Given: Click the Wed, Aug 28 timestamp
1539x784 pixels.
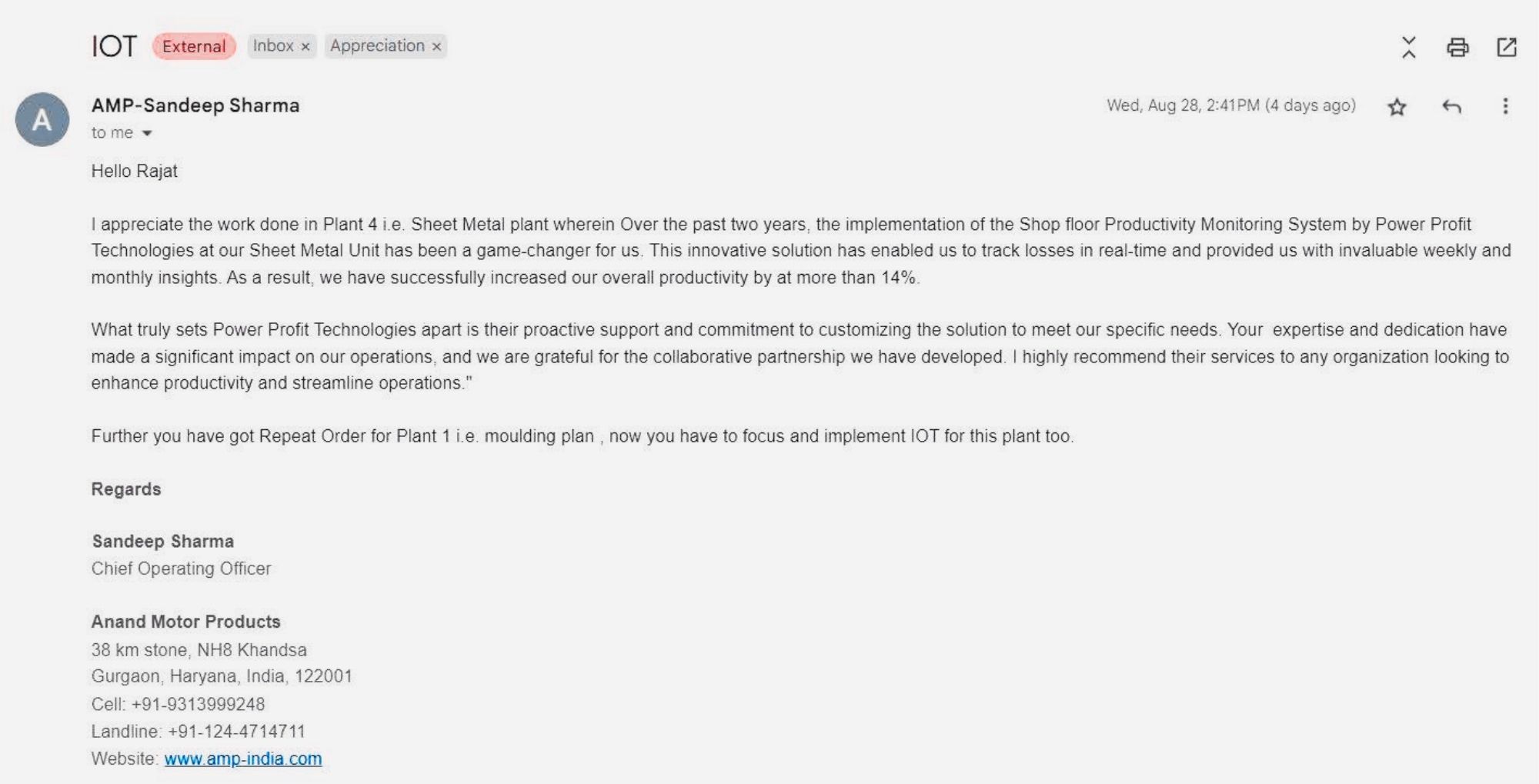Looking at the screenshot, I should pos(1230,105).
